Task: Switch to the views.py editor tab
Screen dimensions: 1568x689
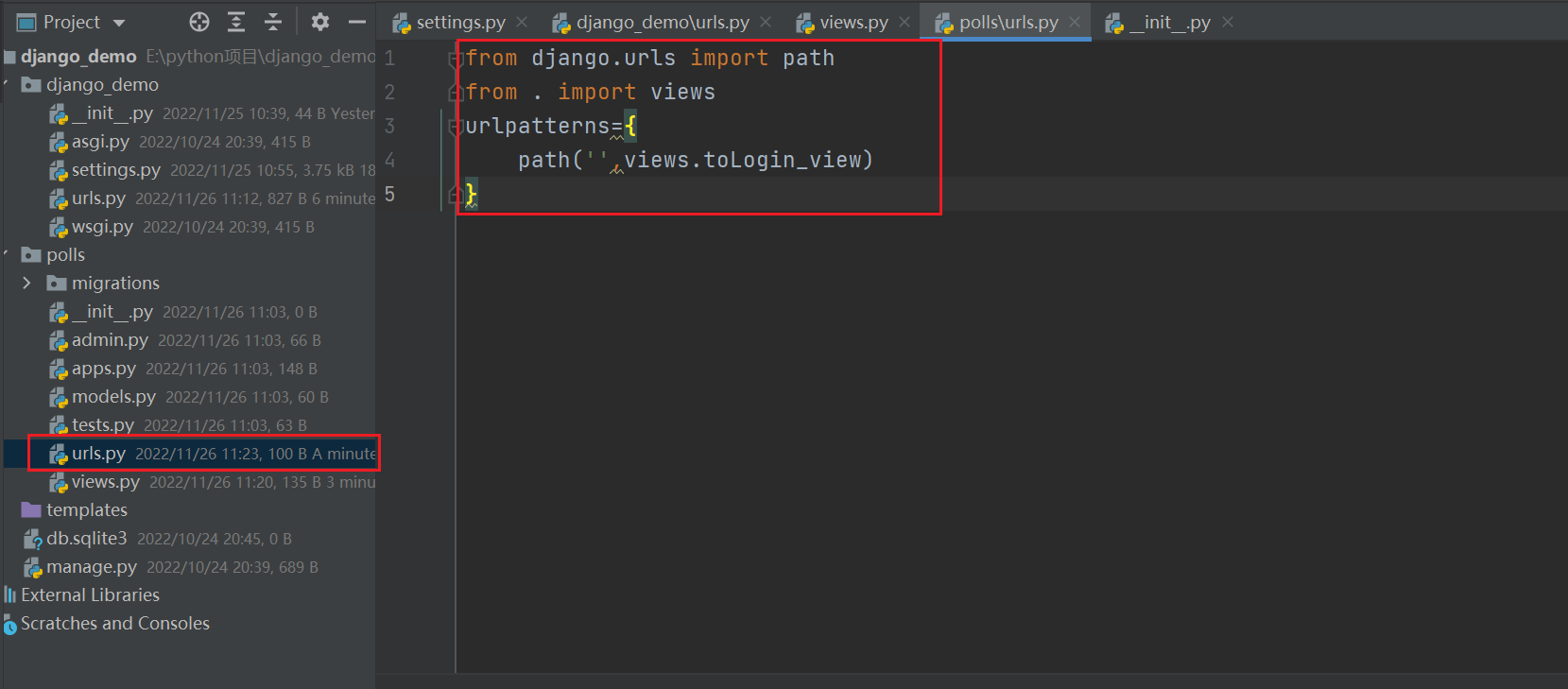Action: click(x=843, y=22)
